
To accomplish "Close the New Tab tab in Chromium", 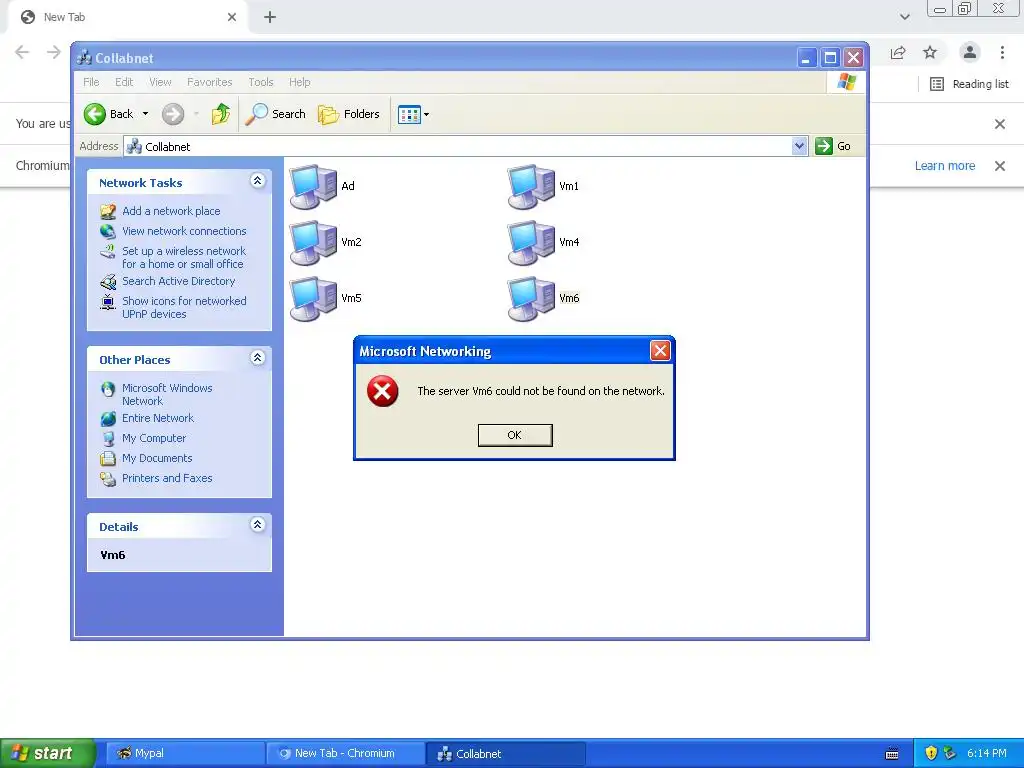I will [x=232, y=17].
